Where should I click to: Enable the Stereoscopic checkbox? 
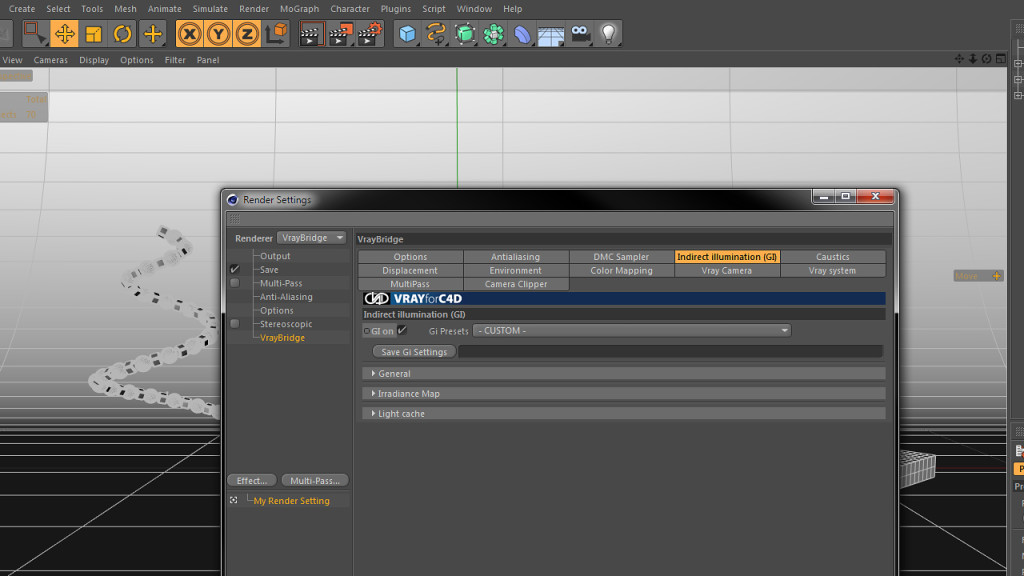pos(234,323)
